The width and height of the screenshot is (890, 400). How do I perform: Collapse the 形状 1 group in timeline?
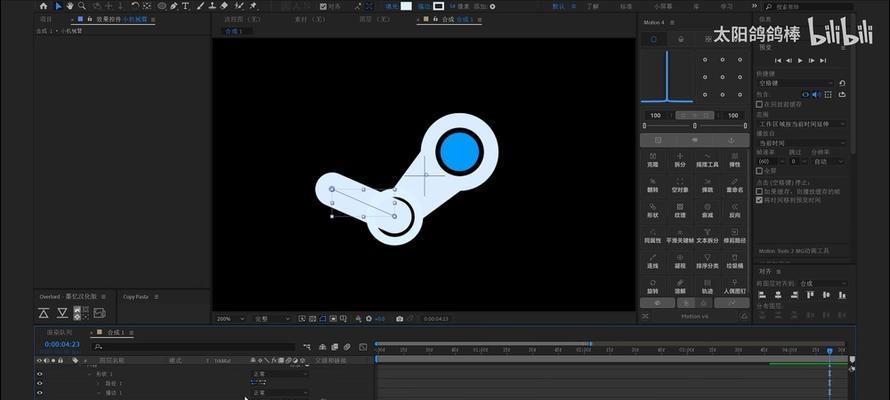[89, 374]
